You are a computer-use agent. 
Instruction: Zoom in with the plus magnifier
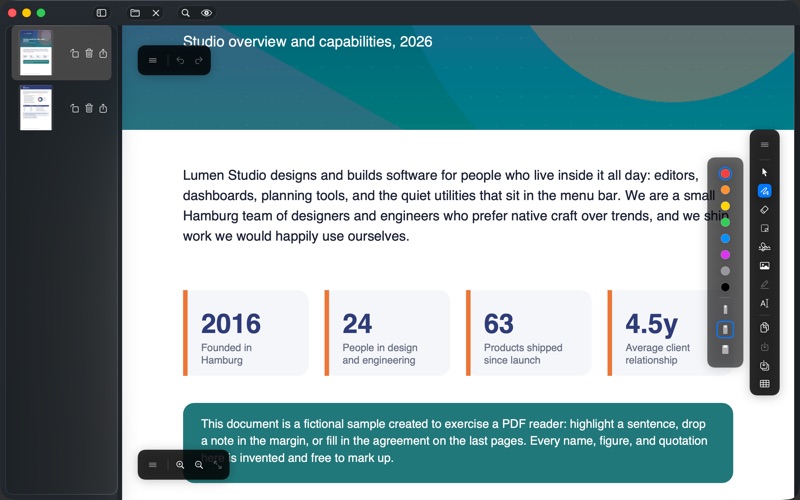(x=180, y=465)
